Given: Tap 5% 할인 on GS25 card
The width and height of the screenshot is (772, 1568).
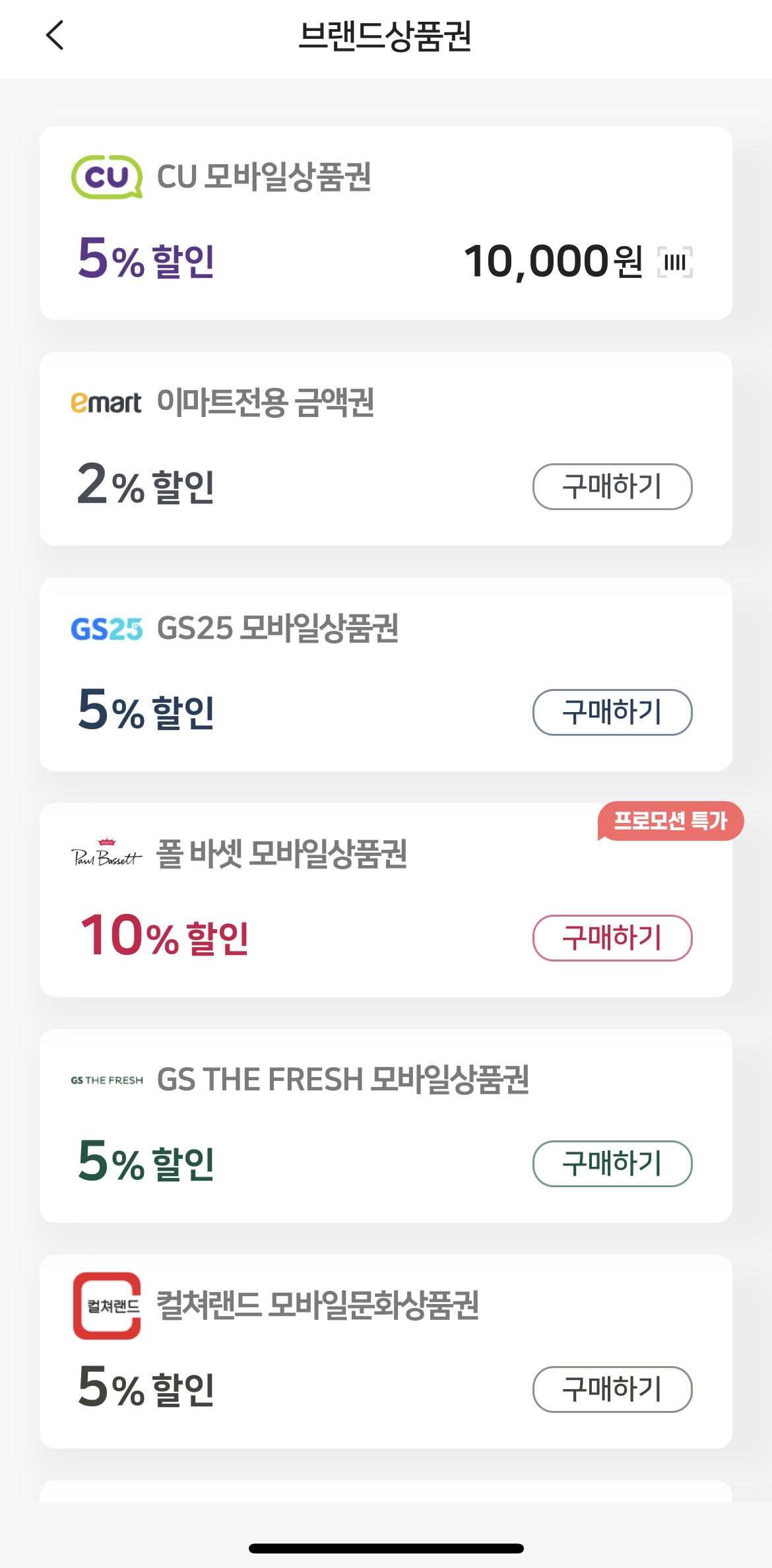Looking at the screenshot, I should click(x=146, y=710).
